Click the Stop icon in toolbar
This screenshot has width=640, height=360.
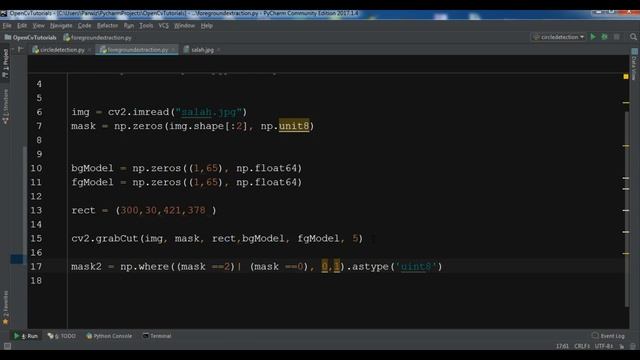click(617, 37)
